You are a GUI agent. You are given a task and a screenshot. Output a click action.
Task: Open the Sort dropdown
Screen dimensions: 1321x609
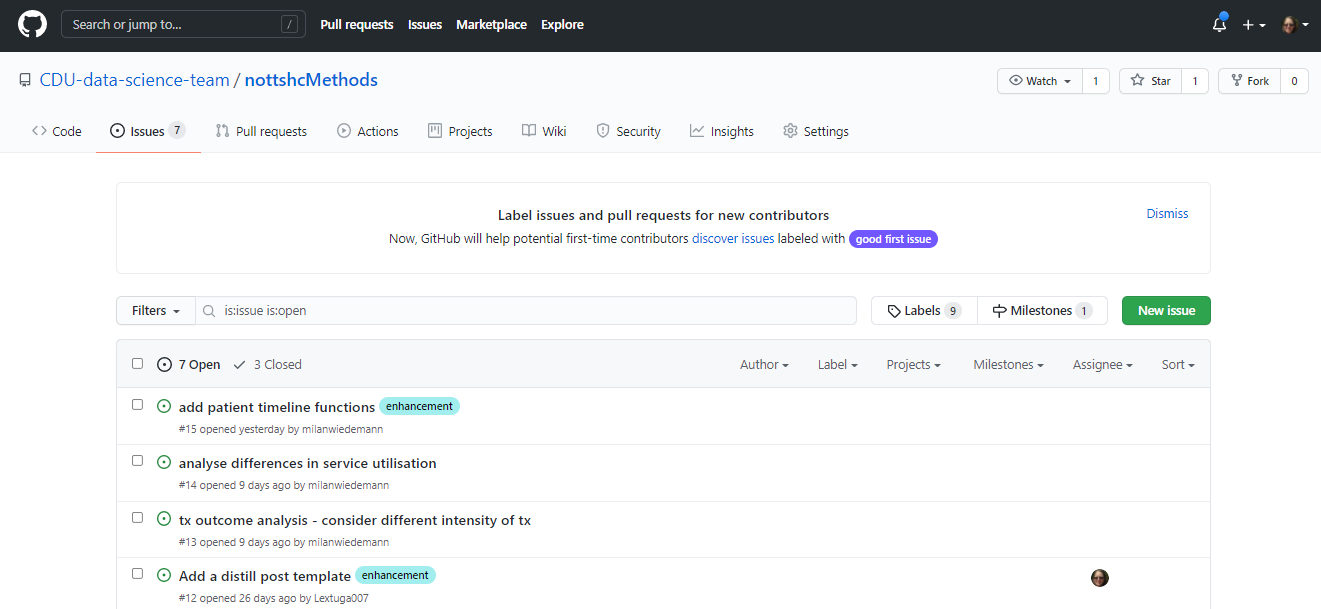tap(1178, 365)
